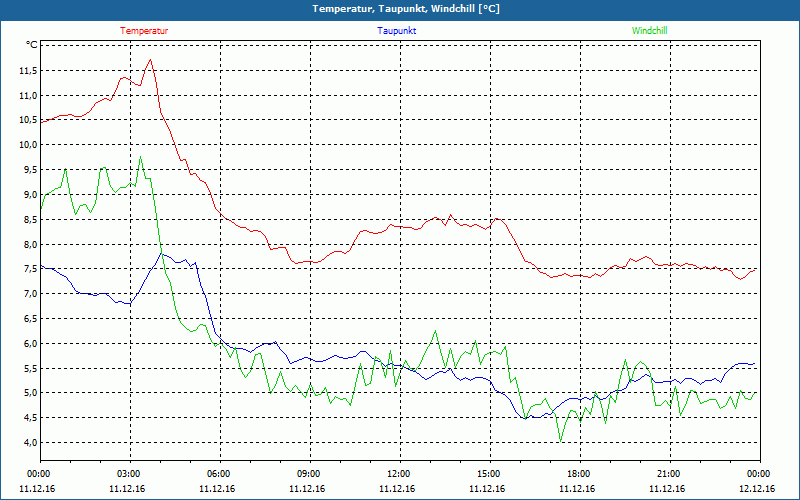Click the 15:00 time axis marker
Screen dimensions: 800x500
click(489, 474)
